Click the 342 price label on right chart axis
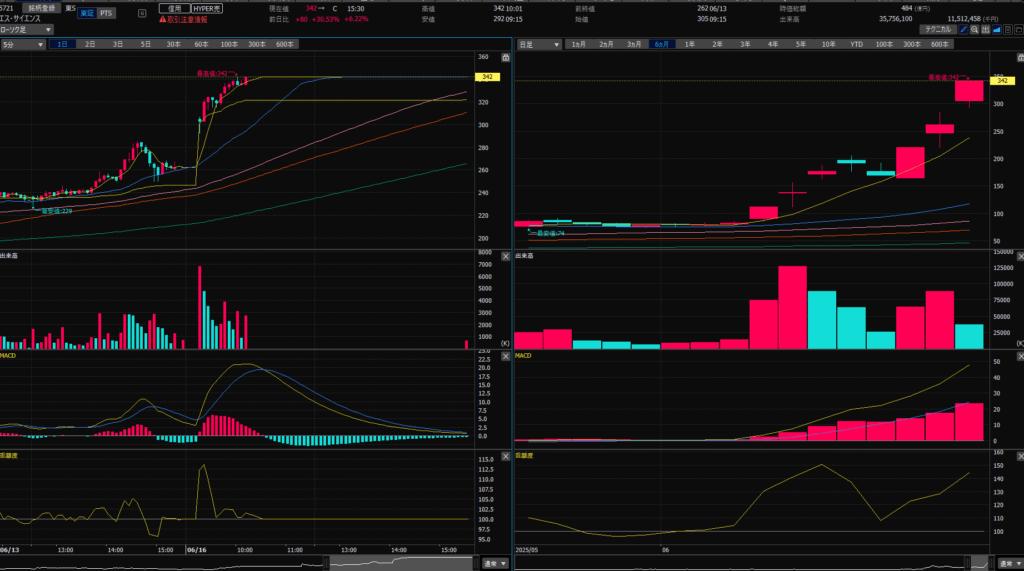 point(1002,81)
